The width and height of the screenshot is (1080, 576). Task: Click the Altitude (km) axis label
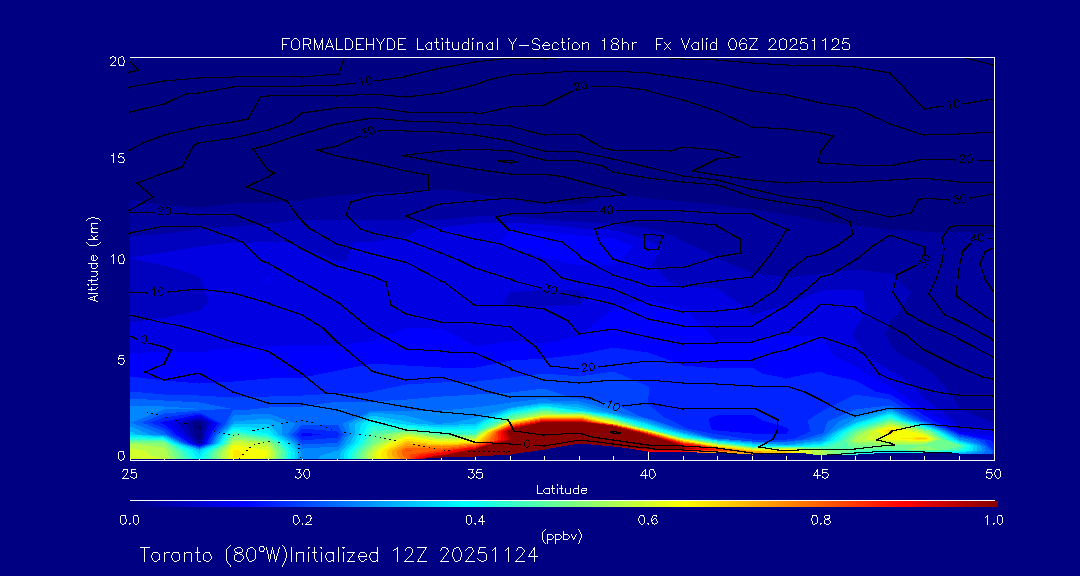click(x=93, y=259)
